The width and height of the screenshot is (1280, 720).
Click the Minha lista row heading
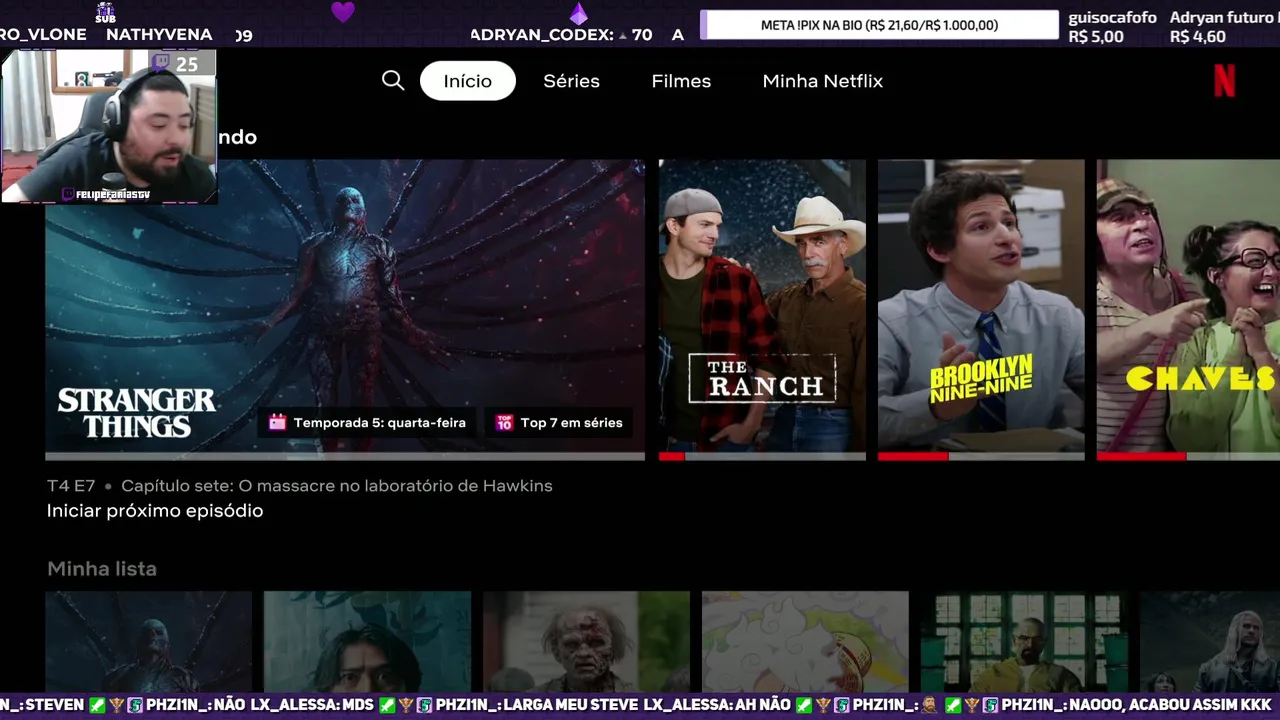click(102, 569)
